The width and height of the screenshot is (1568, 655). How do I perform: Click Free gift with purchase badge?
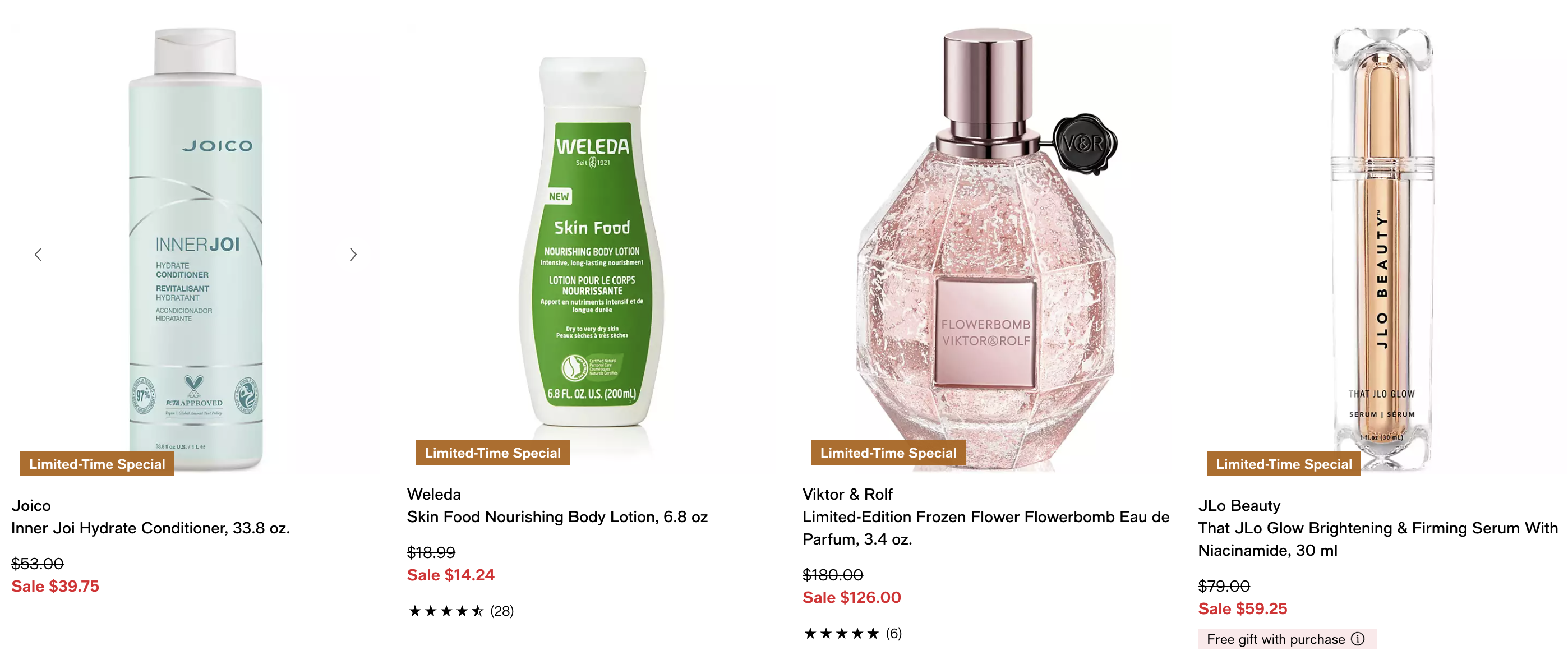(1287, 639)
